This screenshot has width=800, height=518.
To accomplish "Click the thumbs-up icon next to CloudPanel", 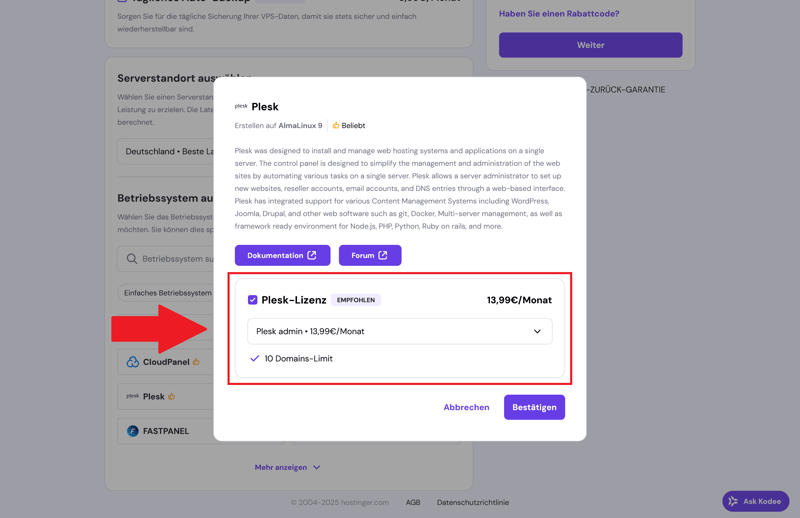I will (x=197, y=362).
